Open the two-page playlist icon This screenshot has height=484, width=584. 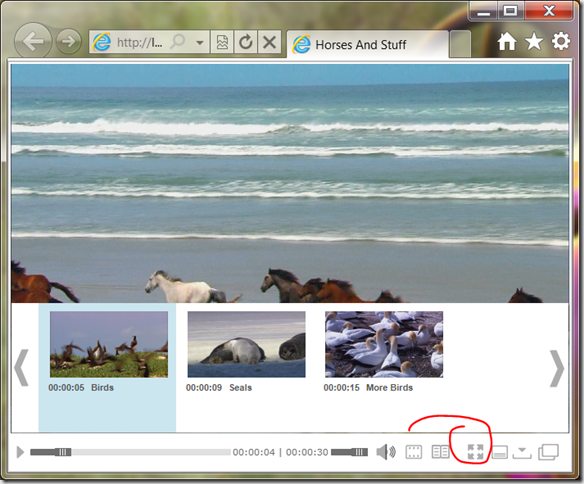coord(440,452)
